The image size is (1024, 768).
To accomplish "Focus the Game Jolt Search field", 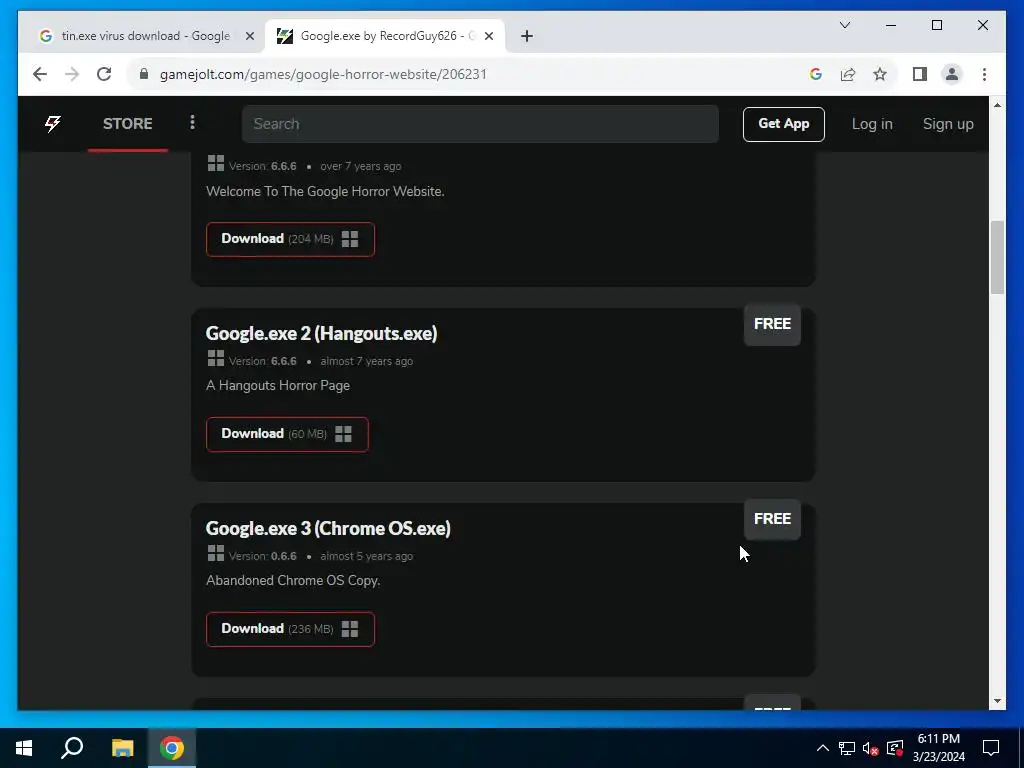I will [480, 124].
